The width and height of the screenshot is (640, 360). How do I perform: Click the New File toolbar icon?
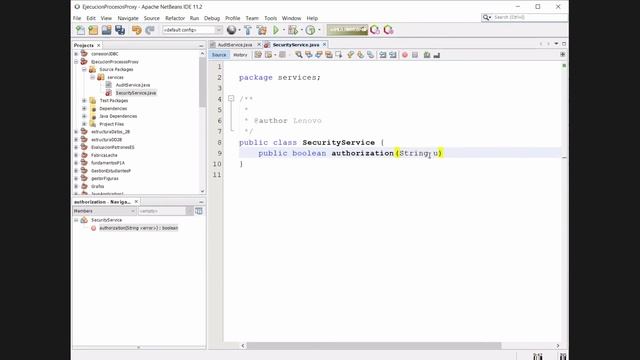point(80,30)
